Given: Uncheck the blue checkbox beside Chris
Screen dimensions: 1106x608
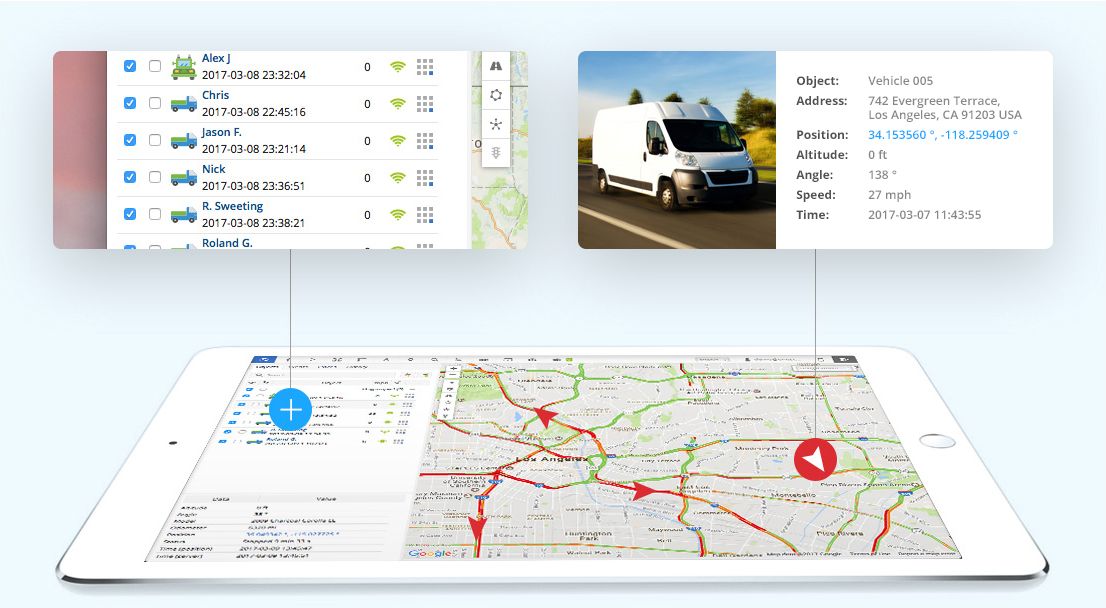Looking at the screenshot, I should click(x=130, y=103).
